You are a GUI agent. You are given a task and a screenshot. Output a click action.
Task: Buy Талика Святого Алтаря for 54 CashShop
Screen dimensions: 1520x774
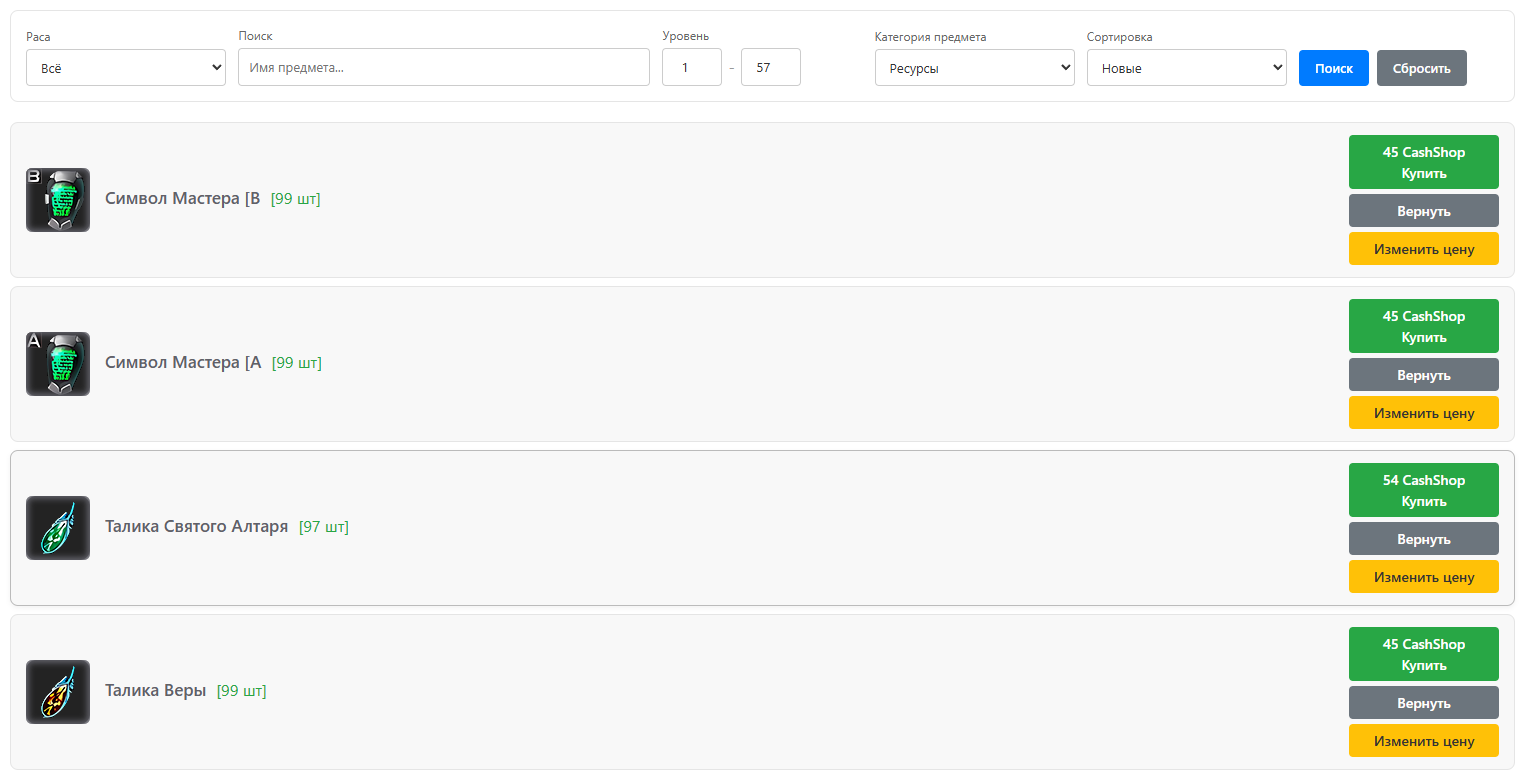click(1424, 490)
